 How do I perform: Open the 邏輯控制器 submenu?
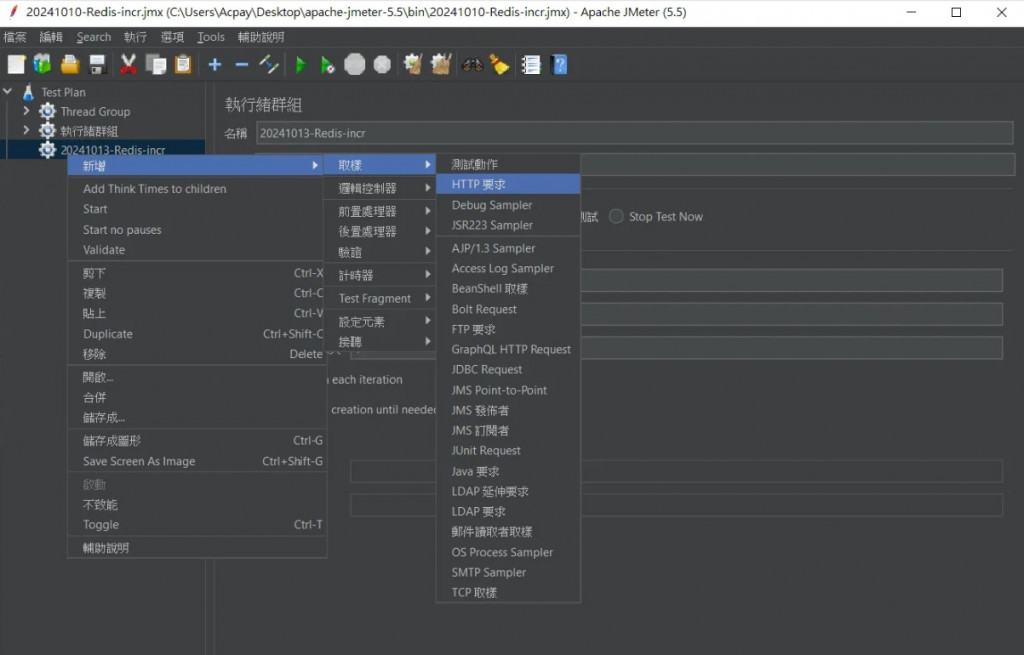379,188
